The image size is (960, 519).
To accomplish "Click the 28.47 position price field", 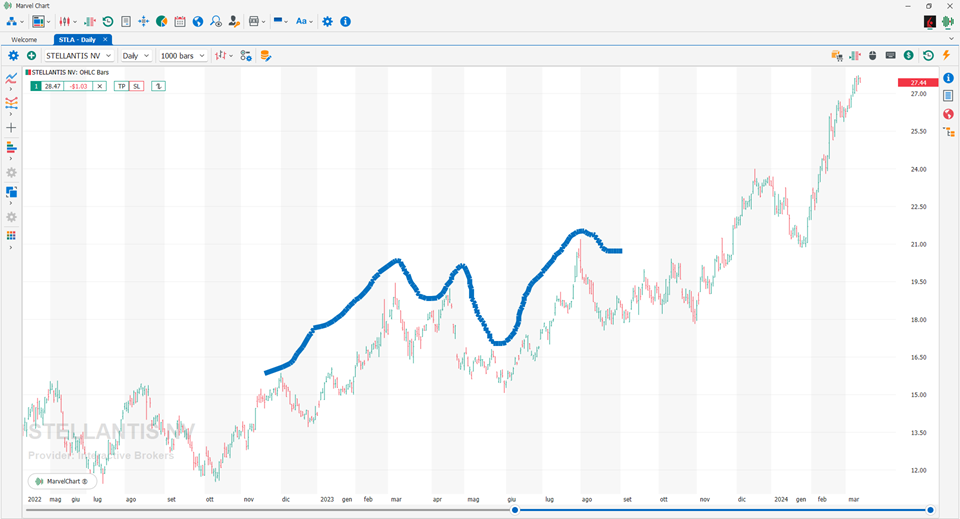I will pyautogui.click(x=53, y=86).
